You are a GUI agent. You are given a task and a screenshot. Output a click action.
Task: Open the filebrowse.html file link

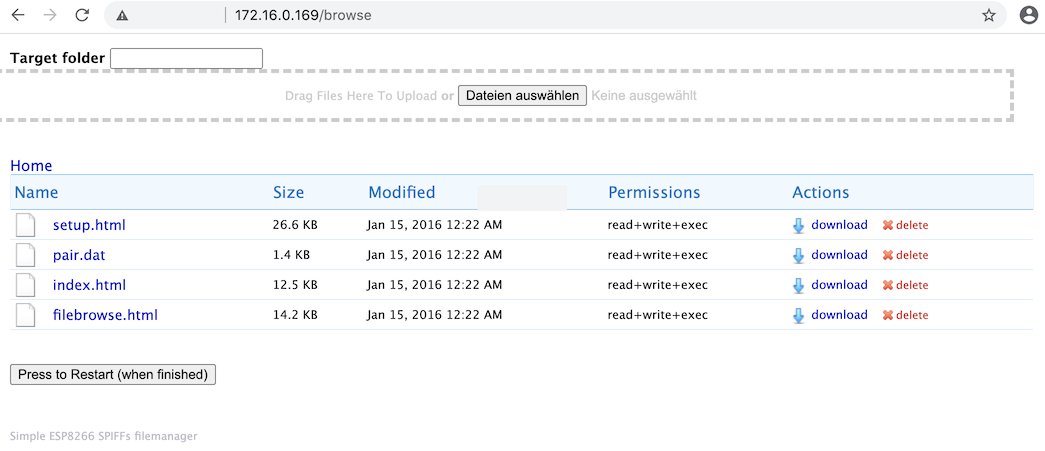105,315
